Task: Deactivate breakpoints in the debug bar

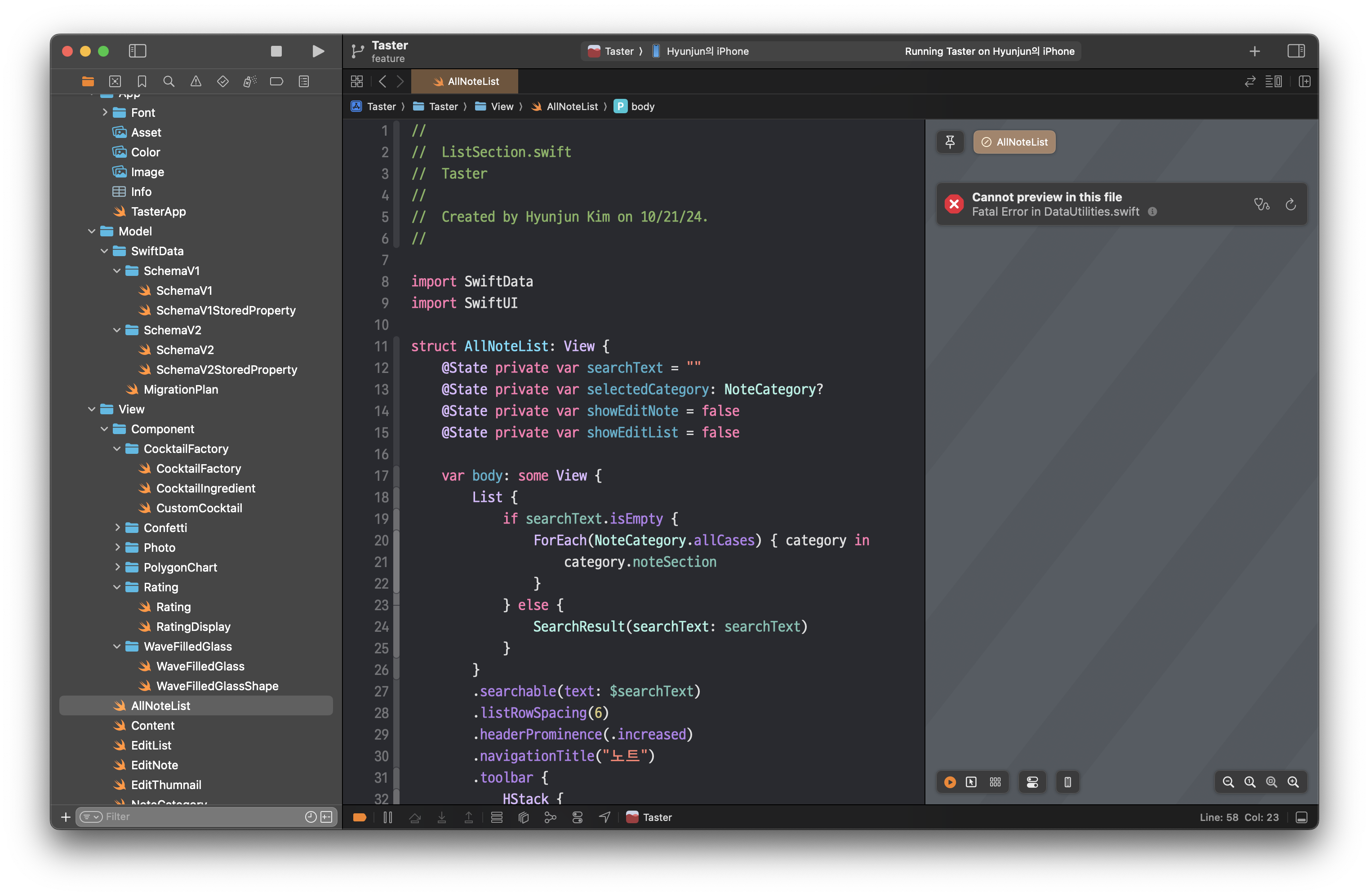Action: click(x=360, y=817)
